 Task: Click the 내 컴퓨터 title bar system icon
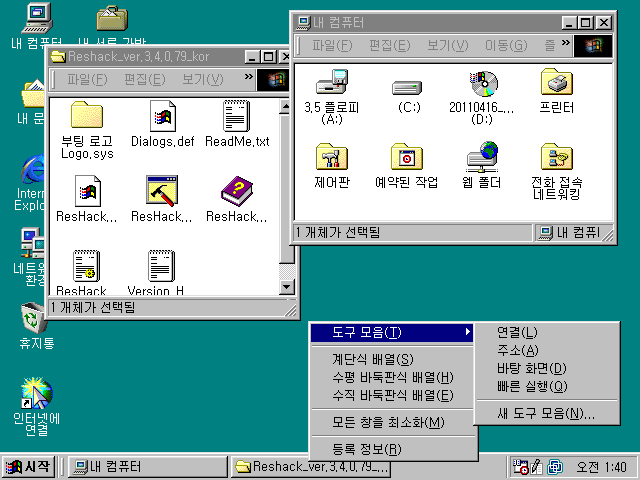point(303,22)
